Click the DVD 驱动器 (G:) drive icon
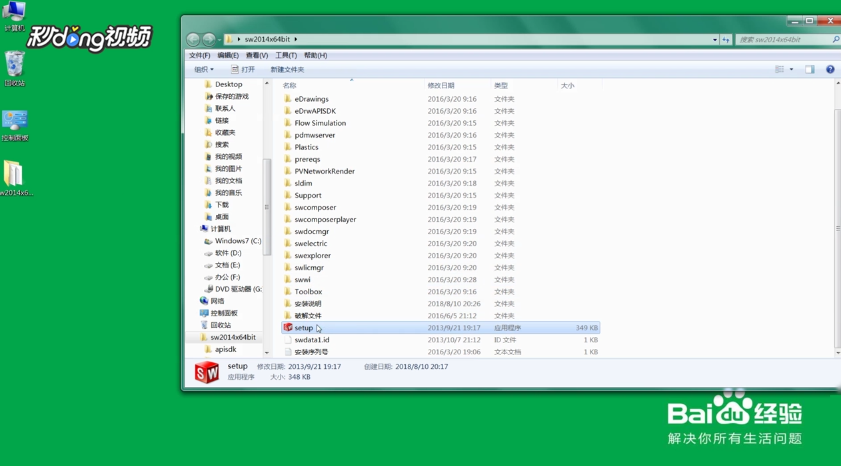This screenshot has height=466, width=841. point(208,289)
